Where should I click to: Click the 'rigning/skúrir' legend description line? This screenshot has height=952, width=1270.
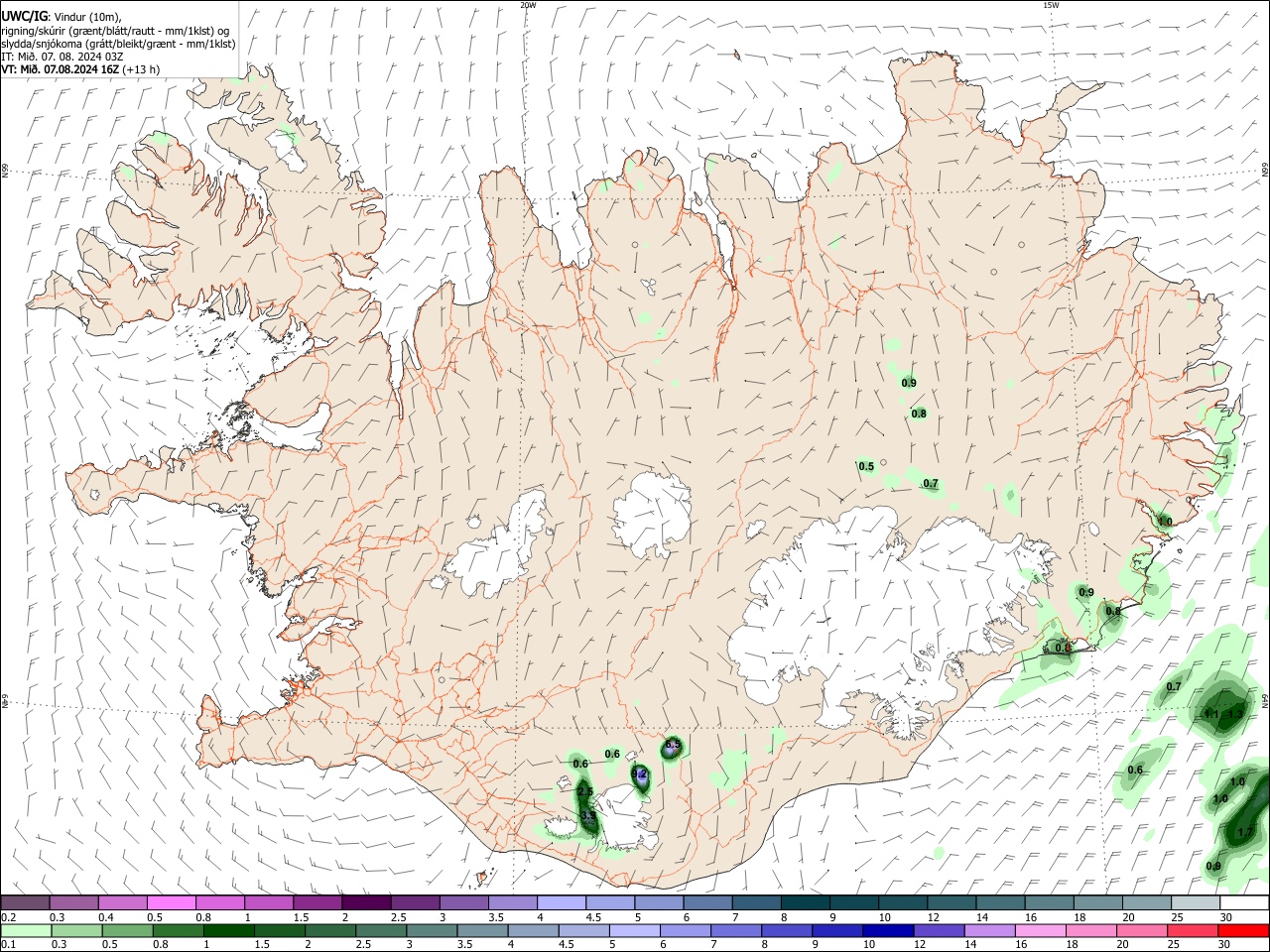coord(115,30)
